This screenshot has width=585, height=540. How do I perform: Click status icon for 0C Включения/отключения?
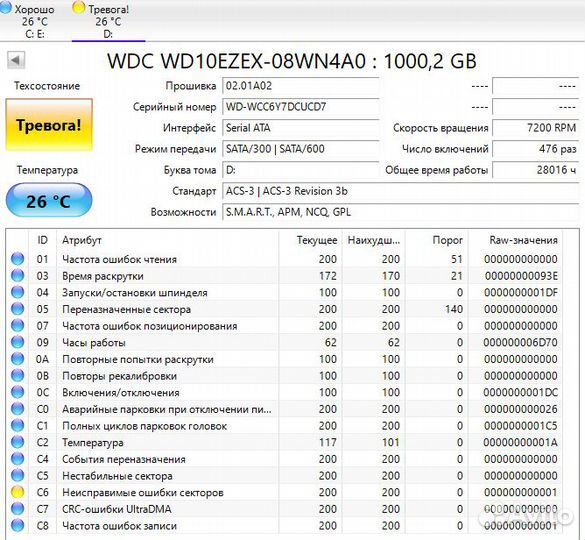[18, 392]
